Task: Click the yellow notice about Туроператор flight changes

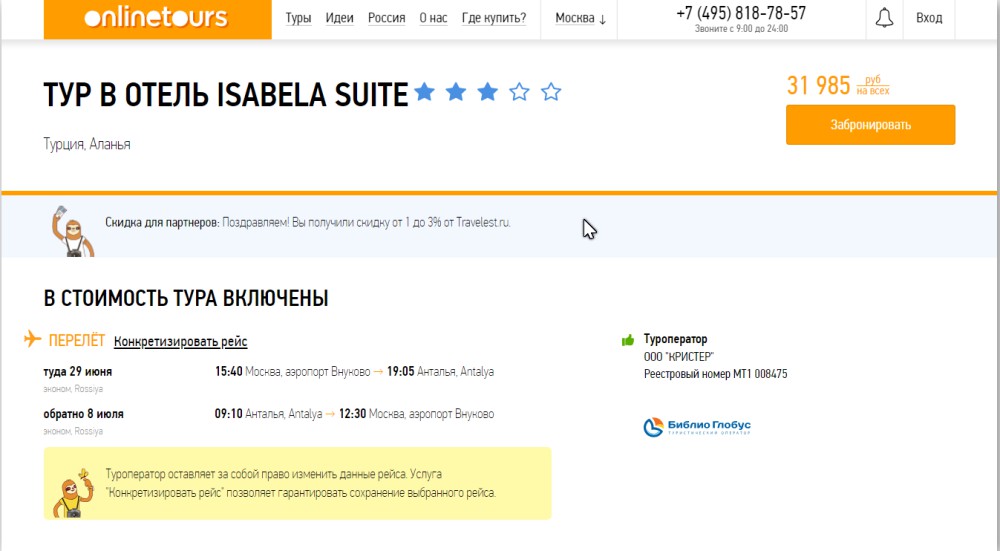Action: tap(297, 483)
